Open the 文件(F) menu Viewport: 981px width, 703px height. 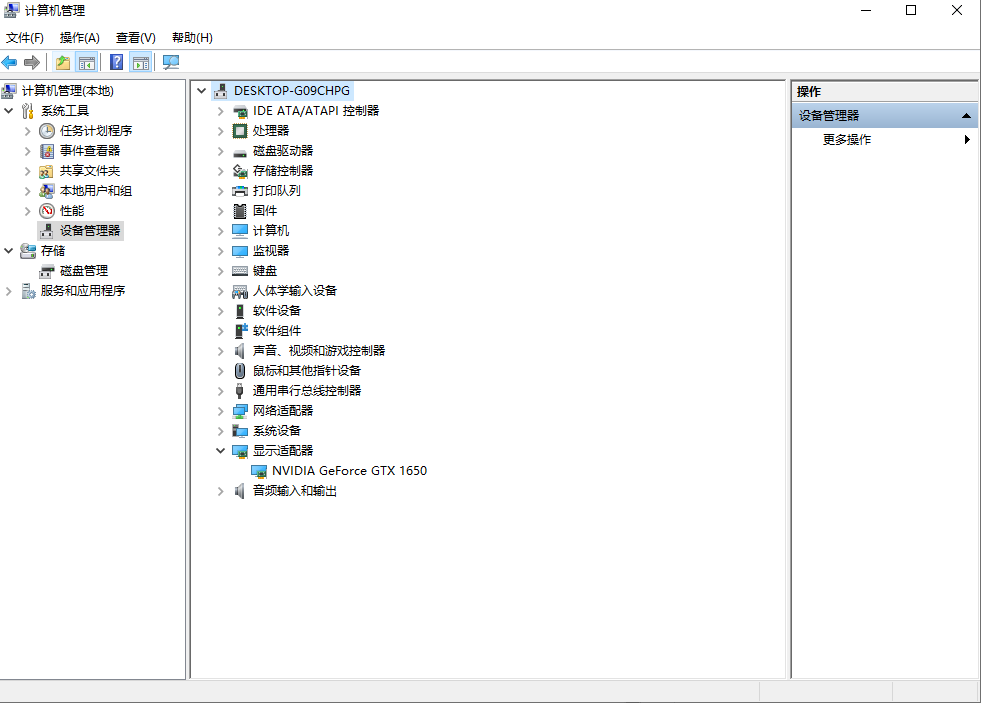pyautogui.click(x=25, y=38)
